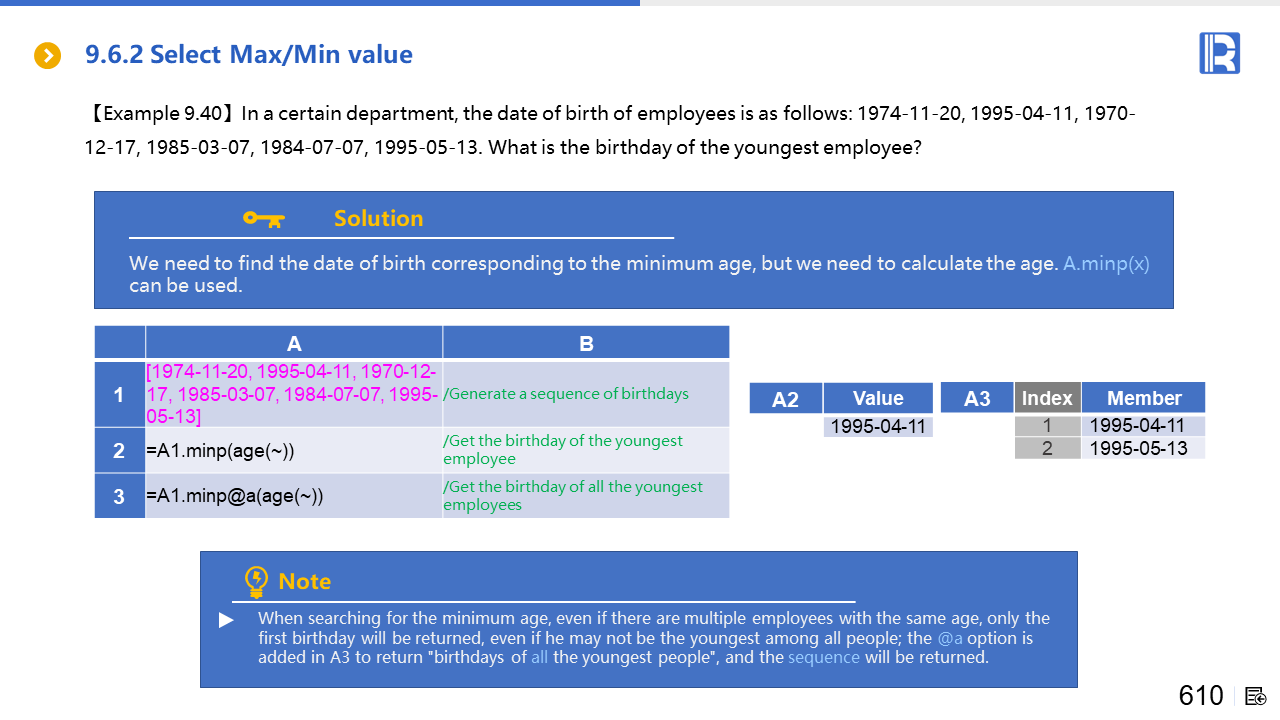Select row 1 header in code grid
Image resolution: width=1280 pixels, height=720 pixels.
[x=119, y=395]
